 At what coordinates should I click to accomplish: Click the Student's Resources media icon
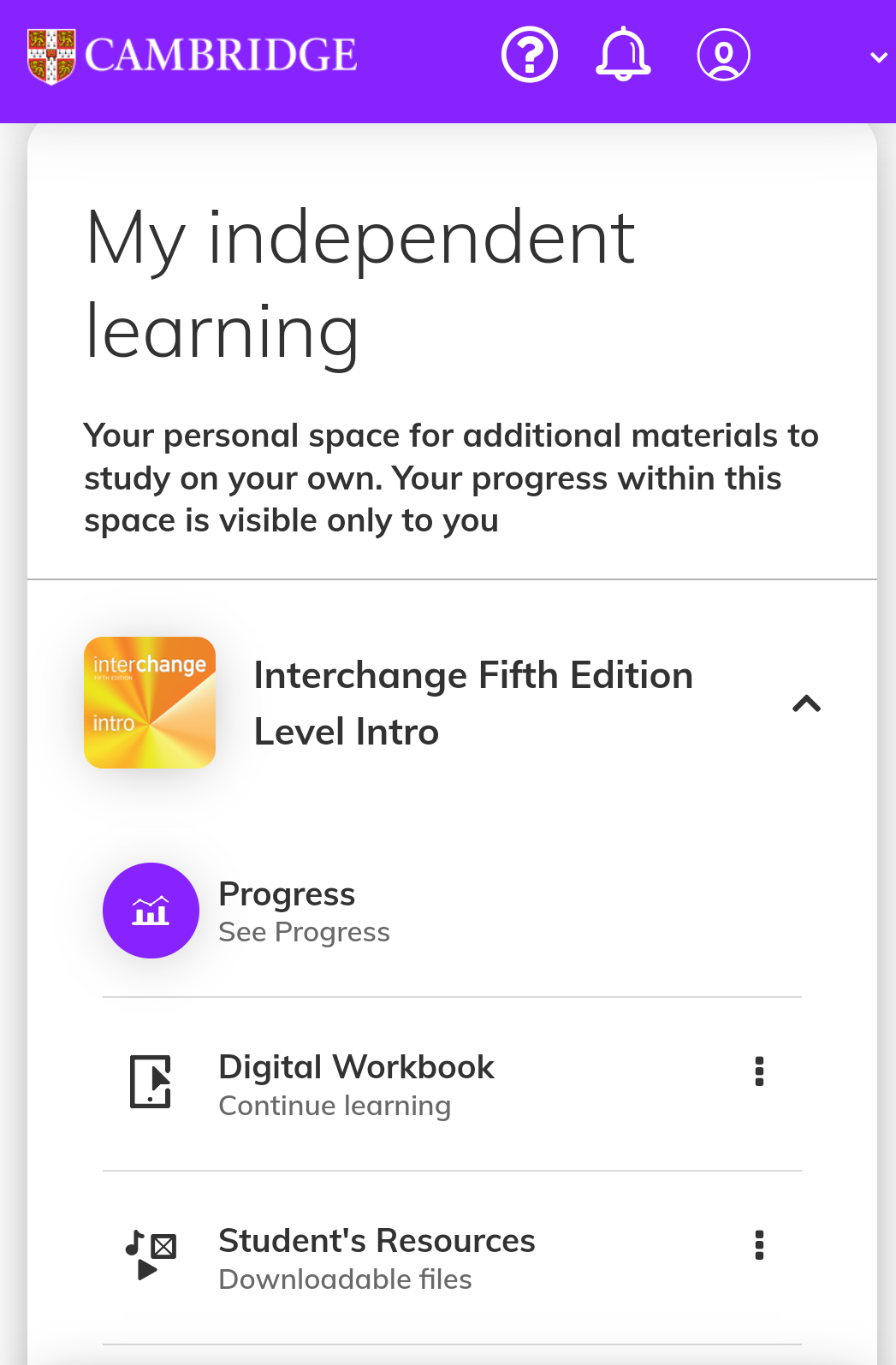click(x=151, y=1255)
